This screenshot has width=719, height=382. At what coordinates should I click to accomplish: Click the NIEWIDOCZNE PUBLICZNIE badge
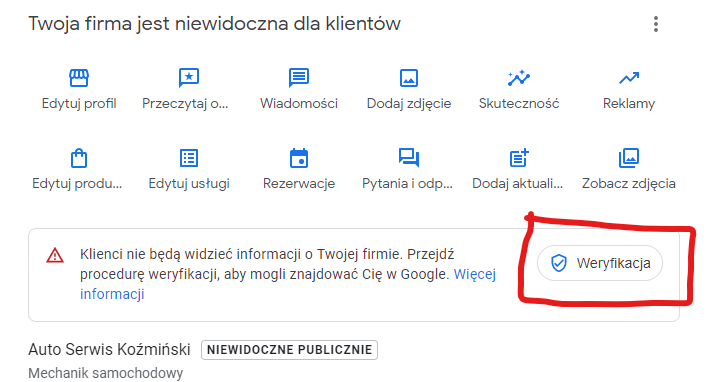tap(289, 350)
